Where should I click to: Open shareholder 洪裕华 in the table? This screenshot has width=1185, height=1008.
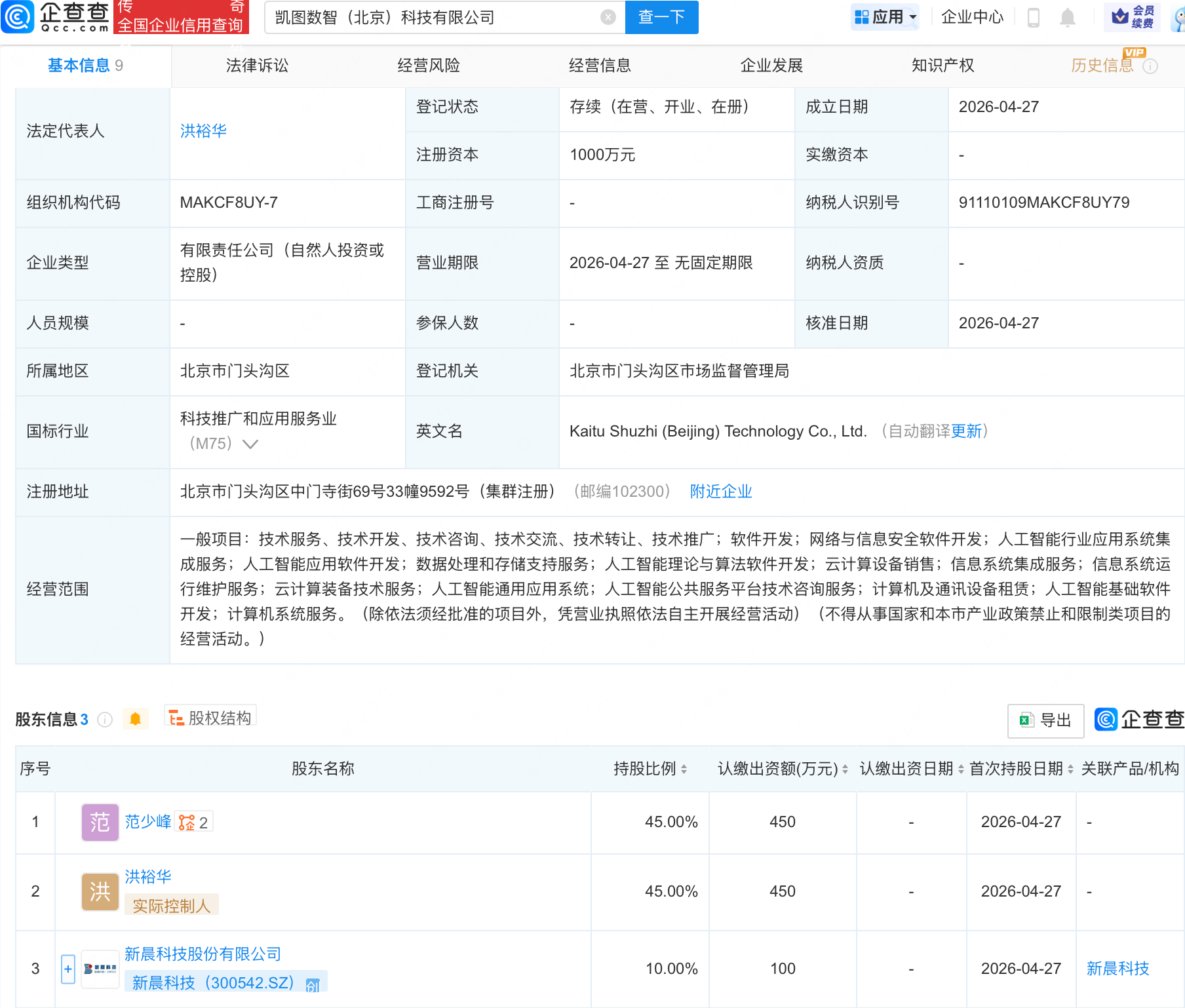[148, 877]
